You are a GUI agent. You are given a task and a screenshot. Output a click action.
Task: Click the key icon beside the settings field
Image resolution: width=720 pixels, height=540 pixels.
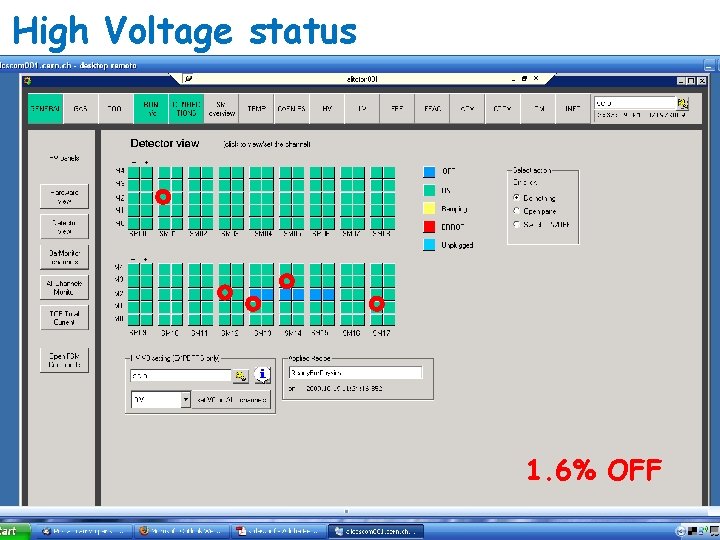point(241,376)
